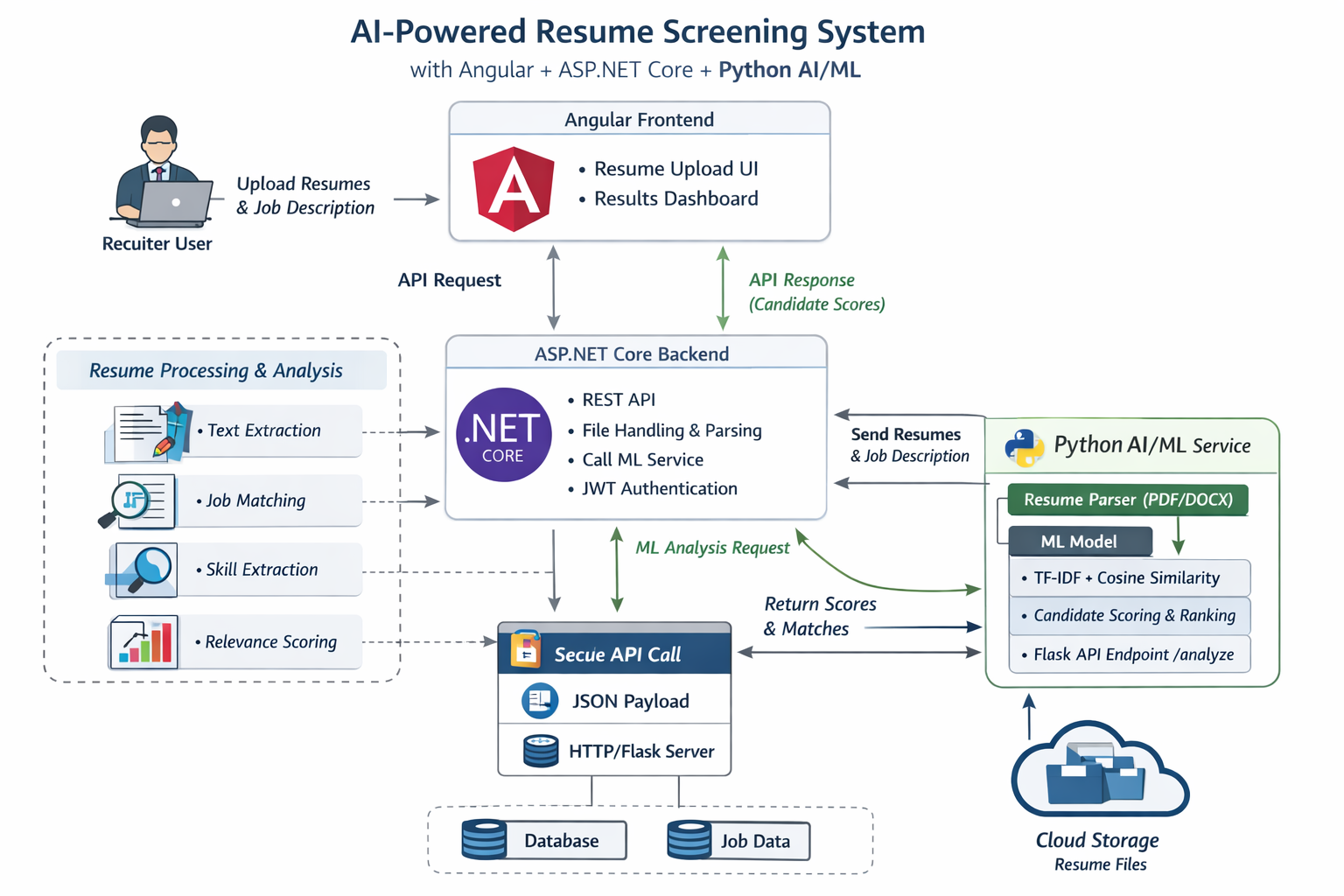Click the Skill Extraction search icon
This screenshot has height=896, width=1344.
tap(143, 570)
